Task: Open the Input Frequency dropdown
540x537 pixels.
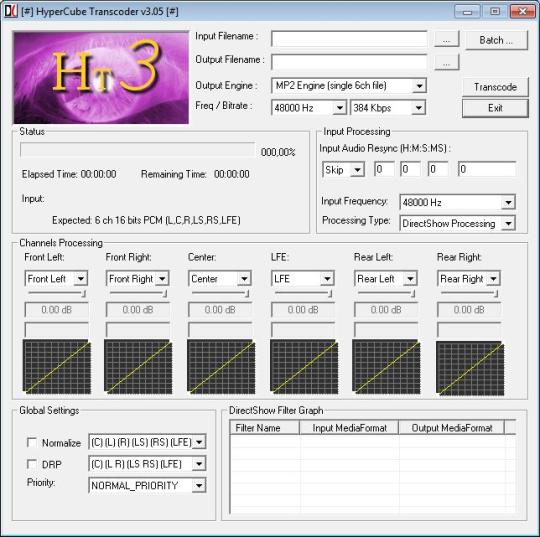Action: (x=457, y=202)
